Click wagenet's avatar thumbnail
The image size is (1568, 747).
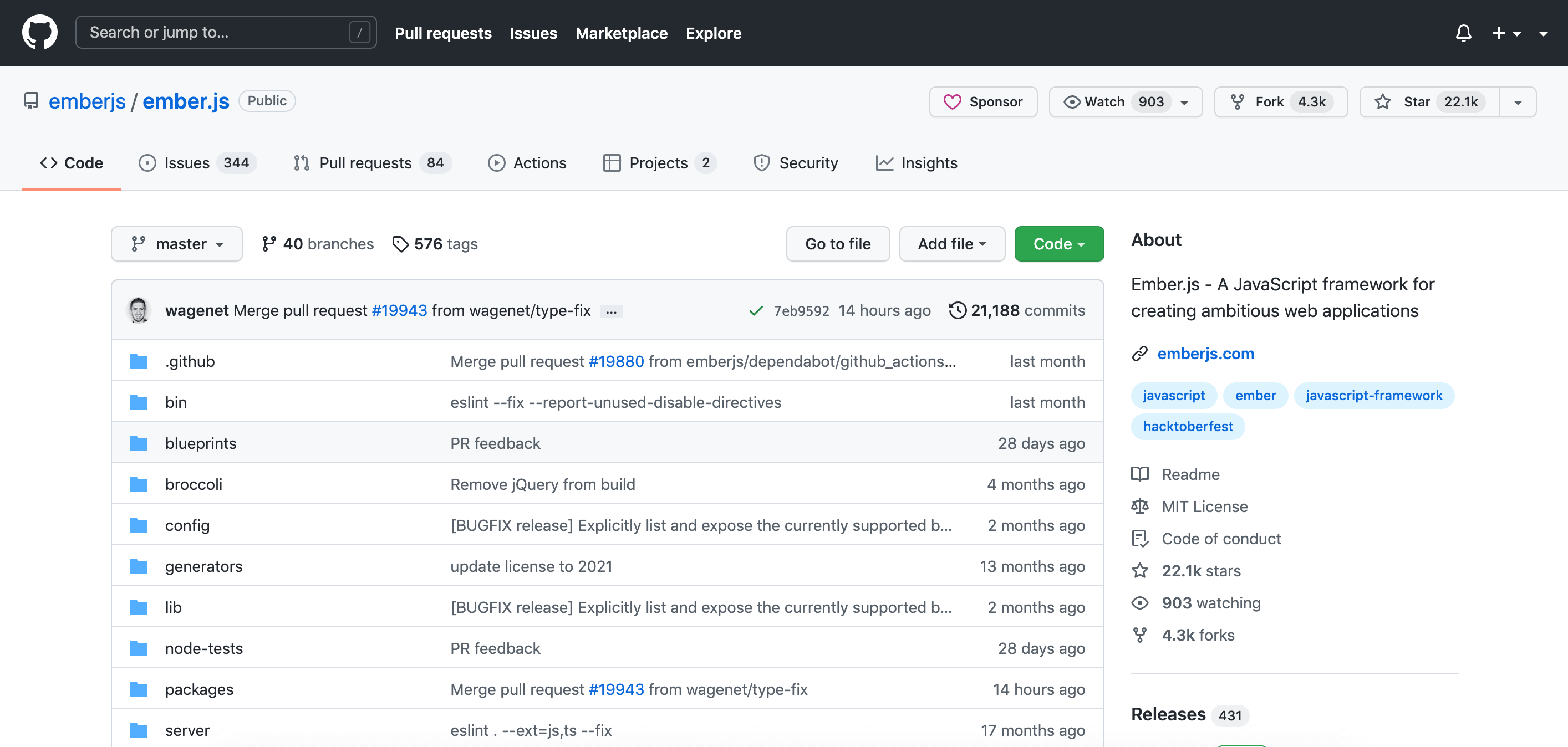point(139,310)
